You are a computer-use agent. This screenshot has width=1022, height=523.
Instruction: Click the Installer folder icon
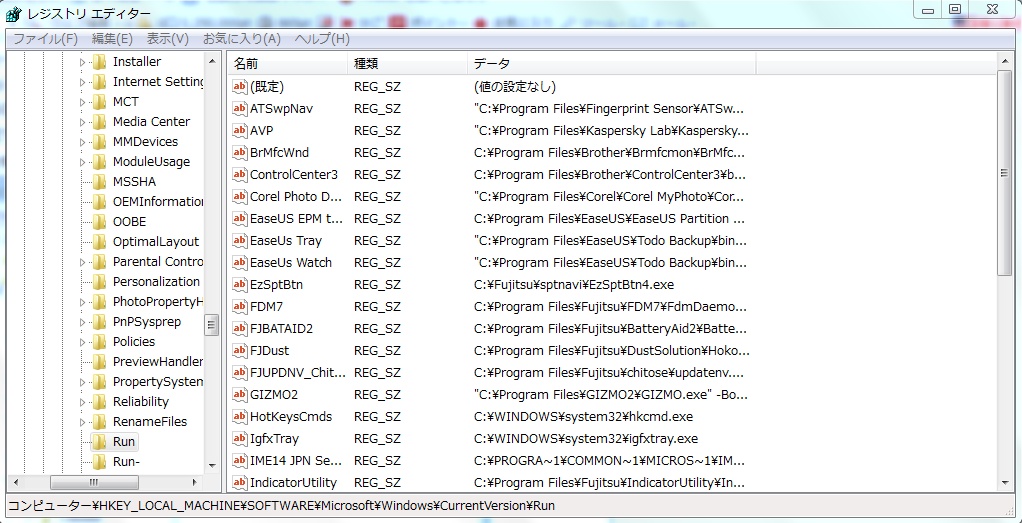coord(99,62)
